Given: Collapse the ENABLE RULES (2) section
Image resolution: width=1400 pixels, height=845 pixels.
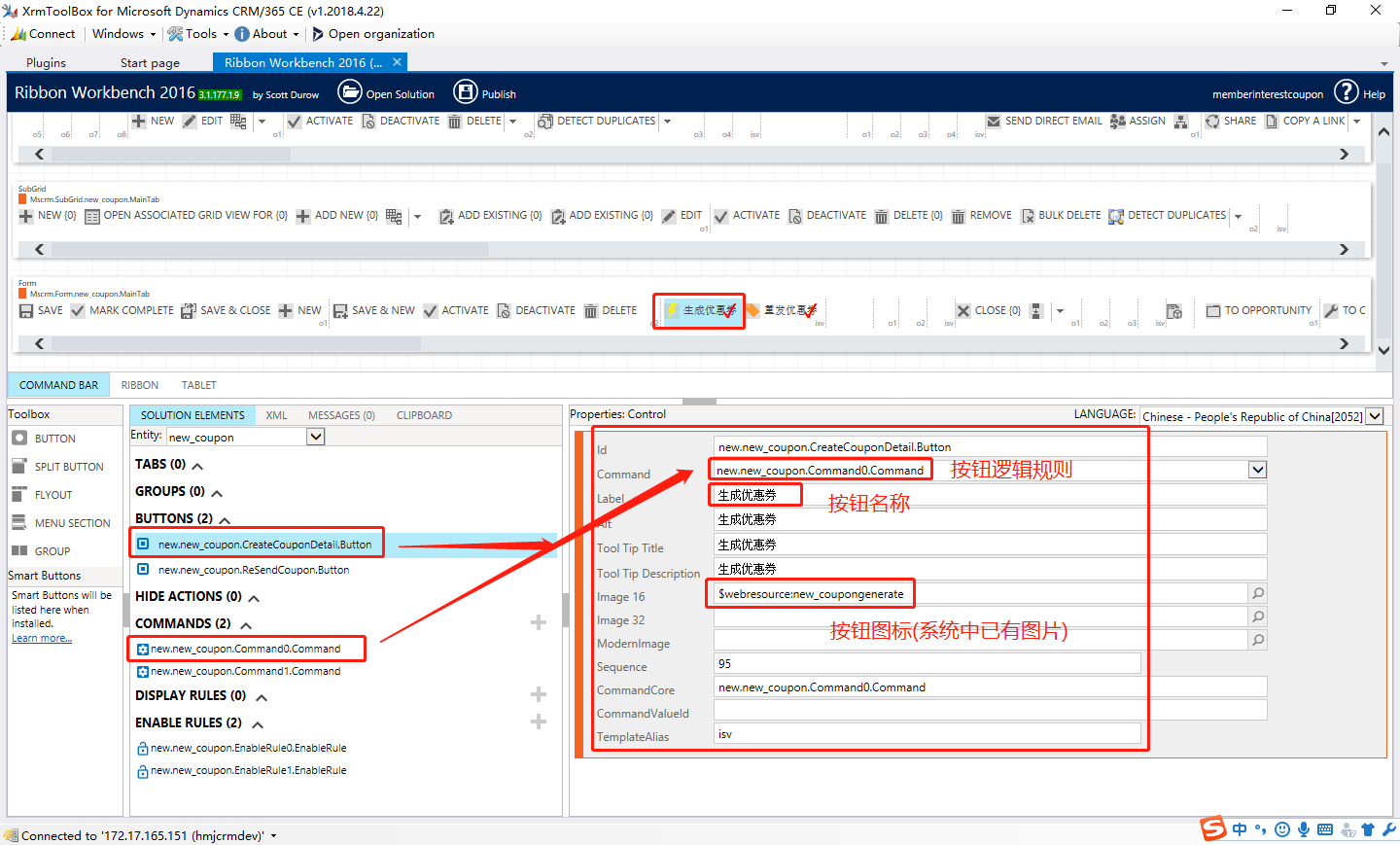Looking at the screenshot, I should point(258,725).
